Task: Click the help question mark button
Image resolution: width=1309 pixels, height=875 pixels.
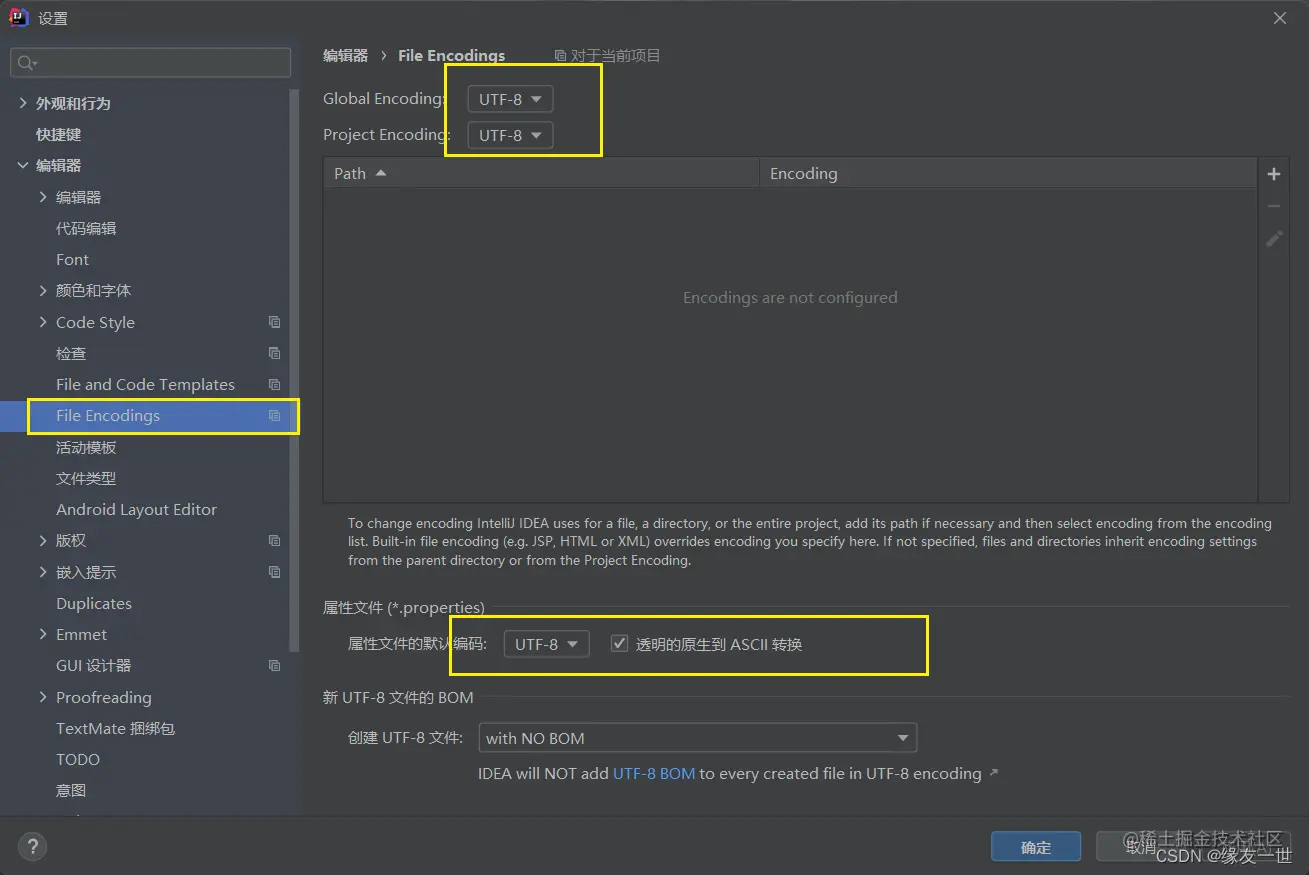Action: (32, 847)
